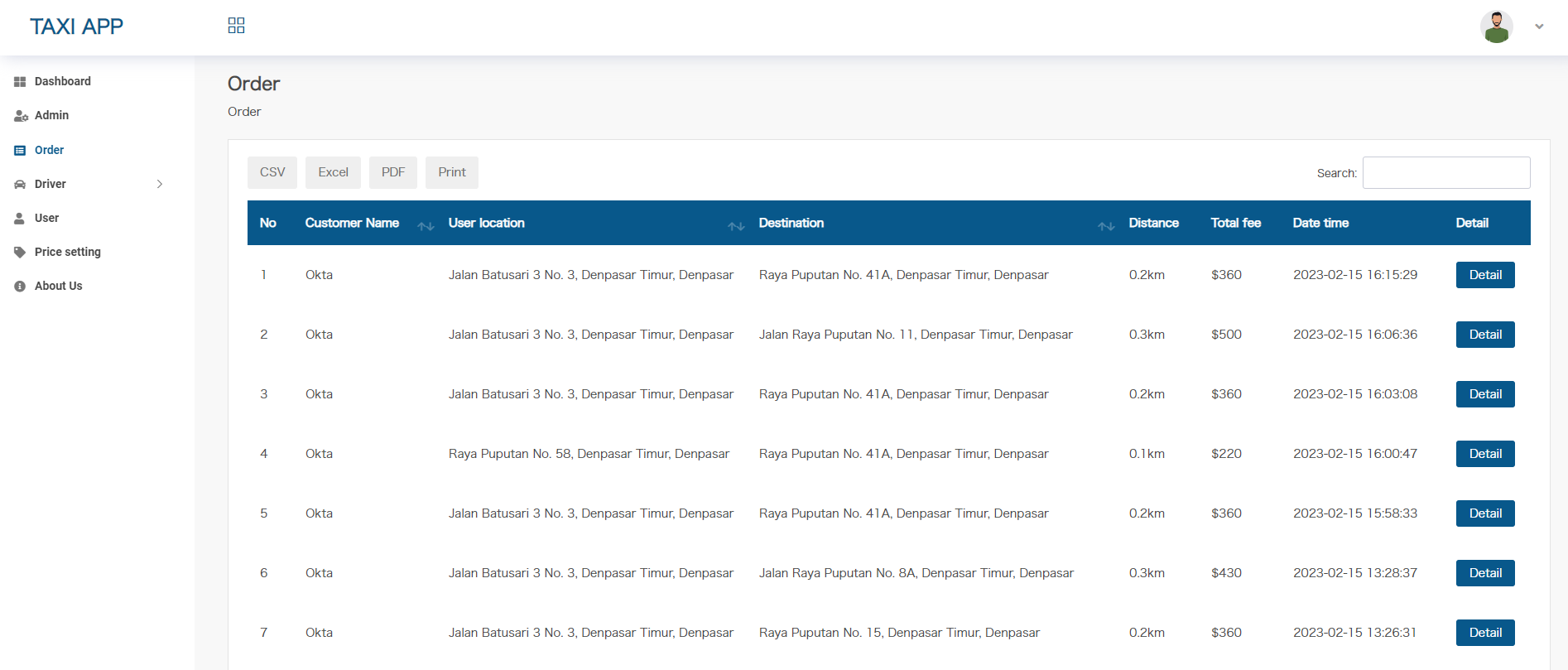Click destination Raya Puputan No. 15
Image resolution: width=1568 pixels, height=670 pixels.
coord(899,633)
